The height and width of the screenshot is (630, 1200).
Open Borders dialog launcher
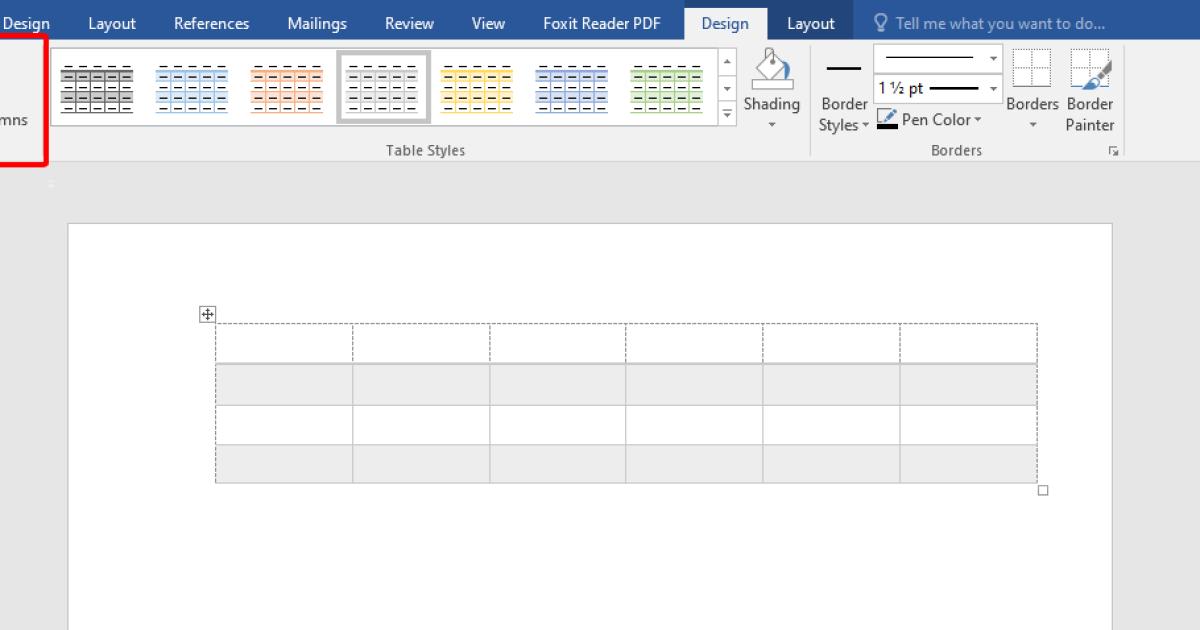click(1113, 151)
